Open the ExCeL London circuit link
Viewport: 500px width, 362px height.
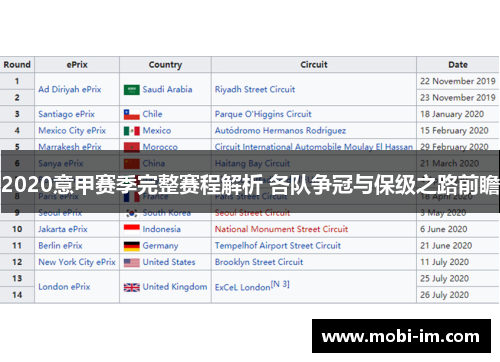242,287
